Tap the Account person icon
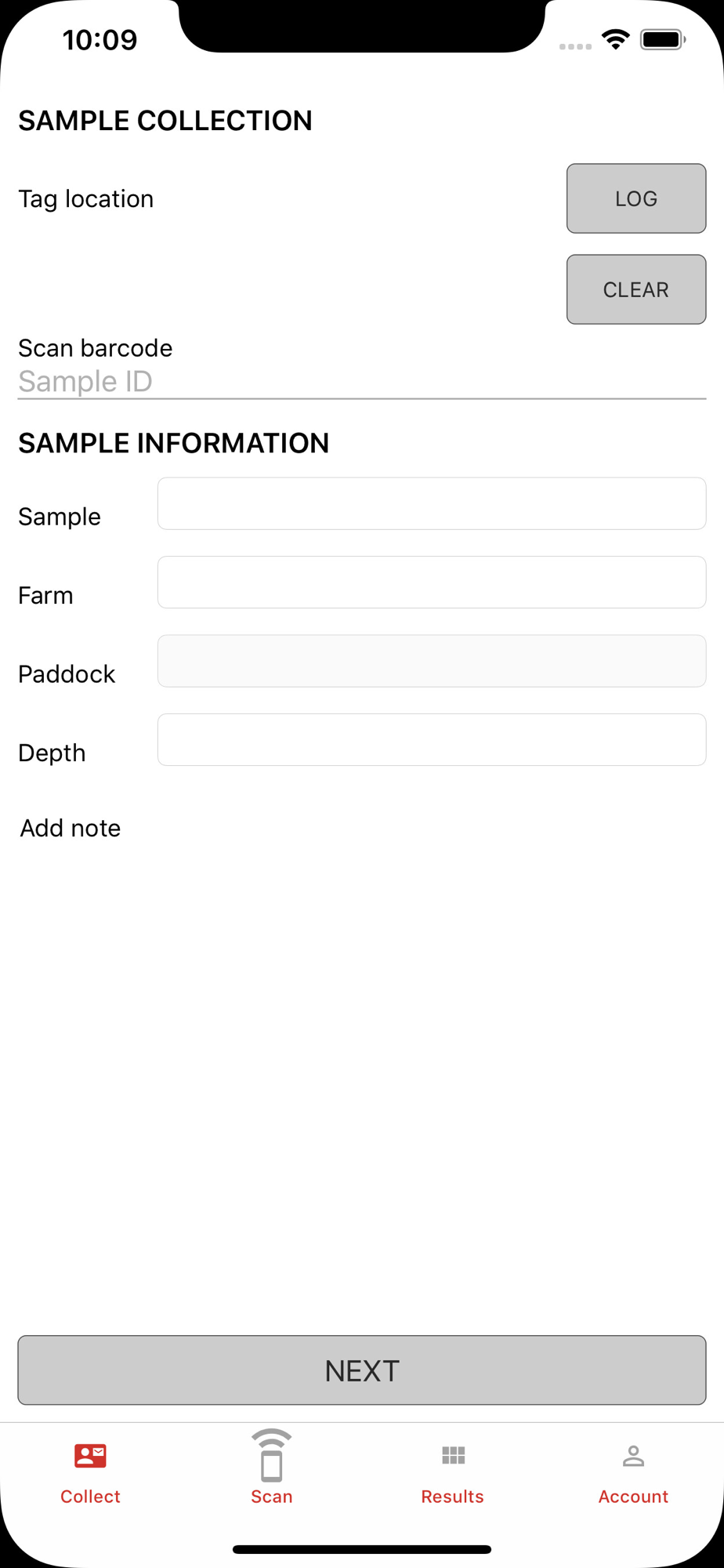The width and height of the screenshot is (724, 1568). point(633,1456)
